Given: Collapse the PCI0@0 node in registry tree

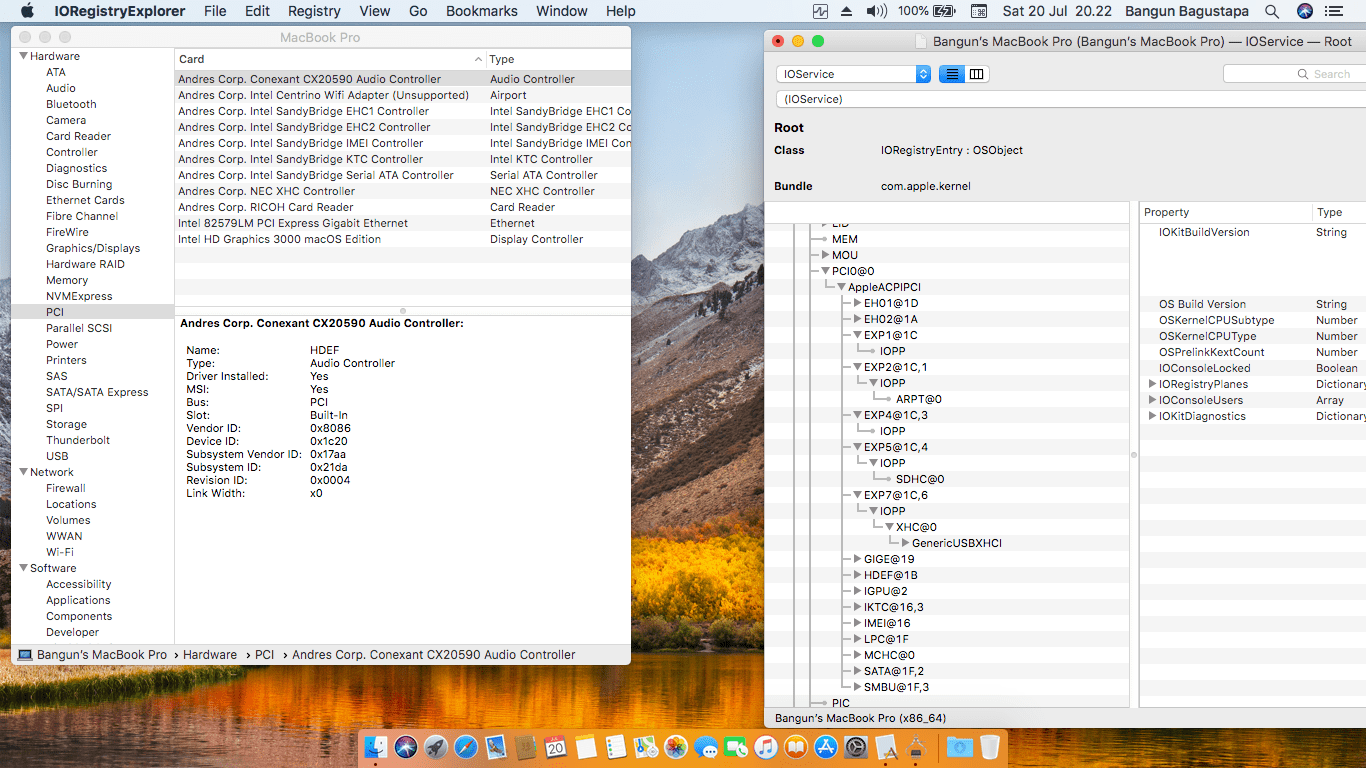Looking at the screenshot, I should coord(824,271).
